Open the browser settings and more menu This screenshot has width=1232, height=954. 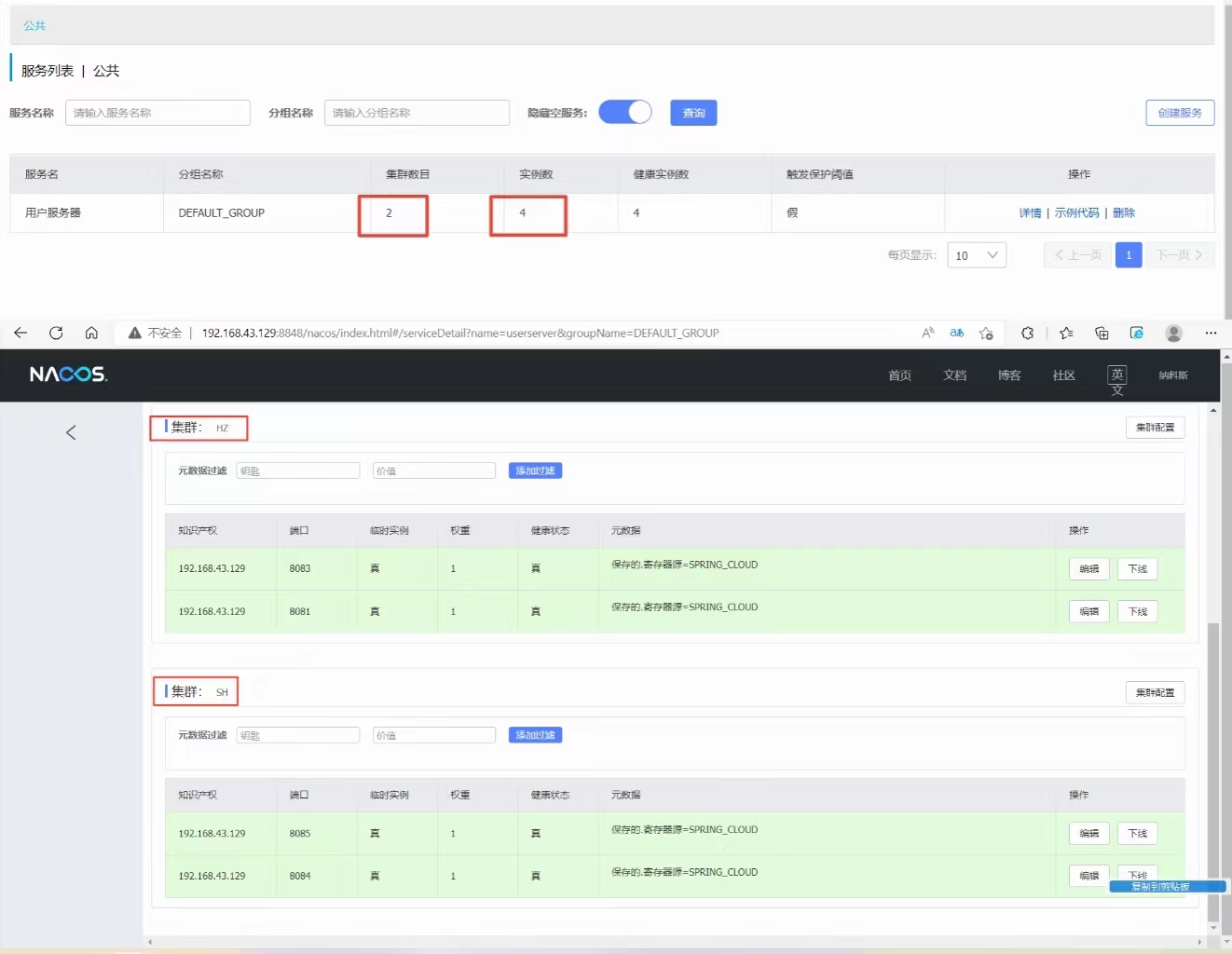pos(1211,333)
